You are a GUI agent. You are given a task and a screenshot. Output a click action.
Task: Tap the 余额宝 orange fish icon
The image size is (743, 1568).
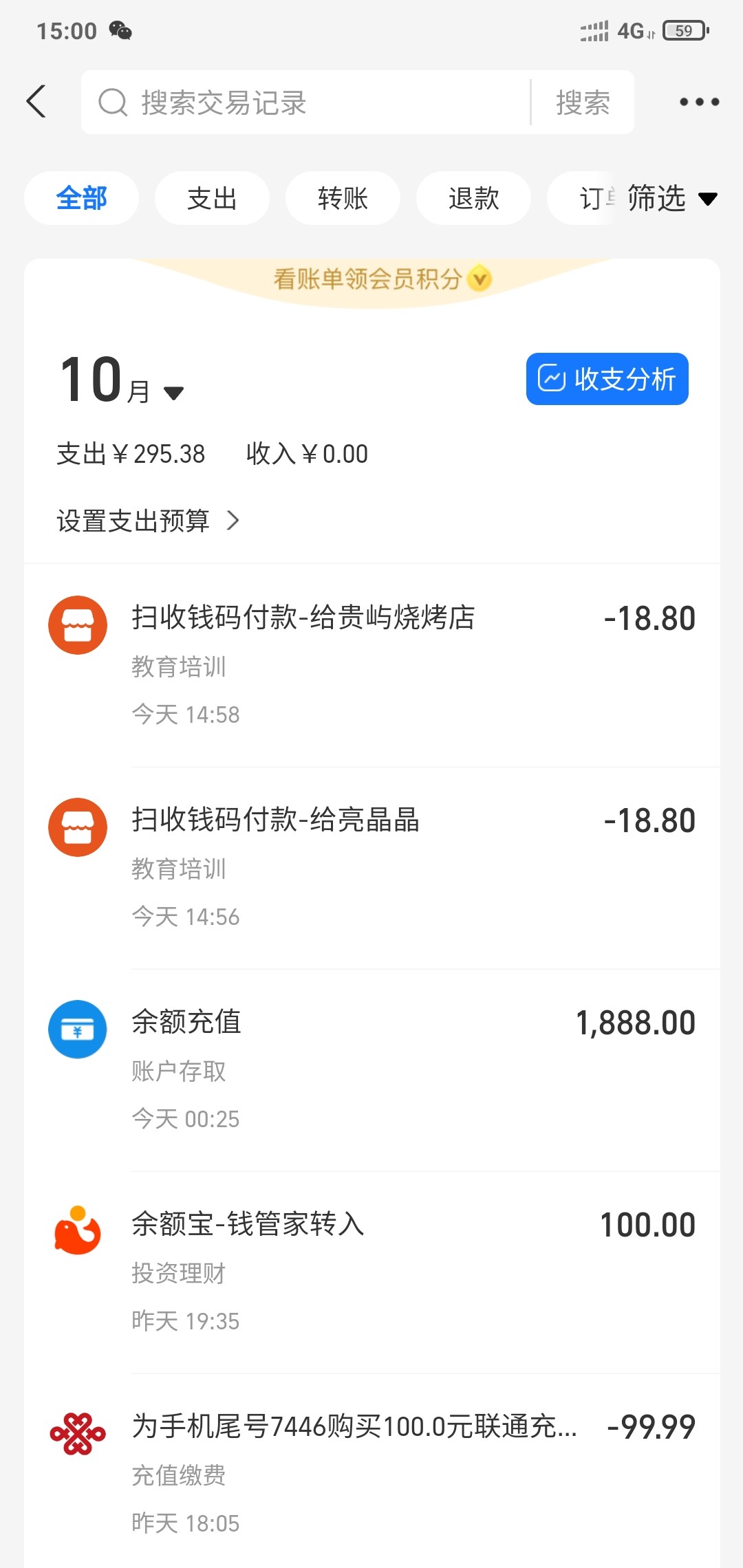[x=78, y=1231]
